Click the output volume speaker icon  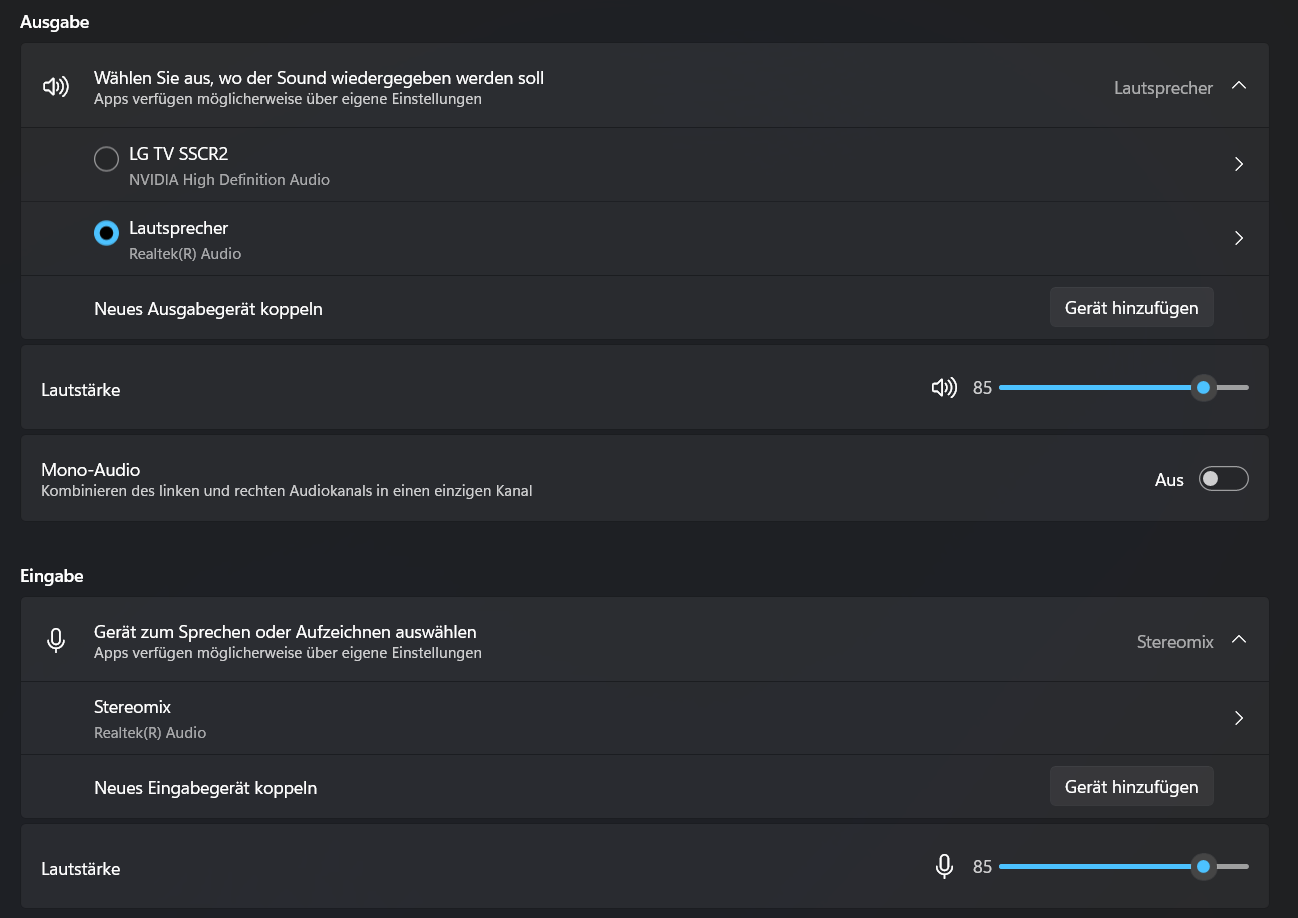pyautogui.click(x=943, y=388)
